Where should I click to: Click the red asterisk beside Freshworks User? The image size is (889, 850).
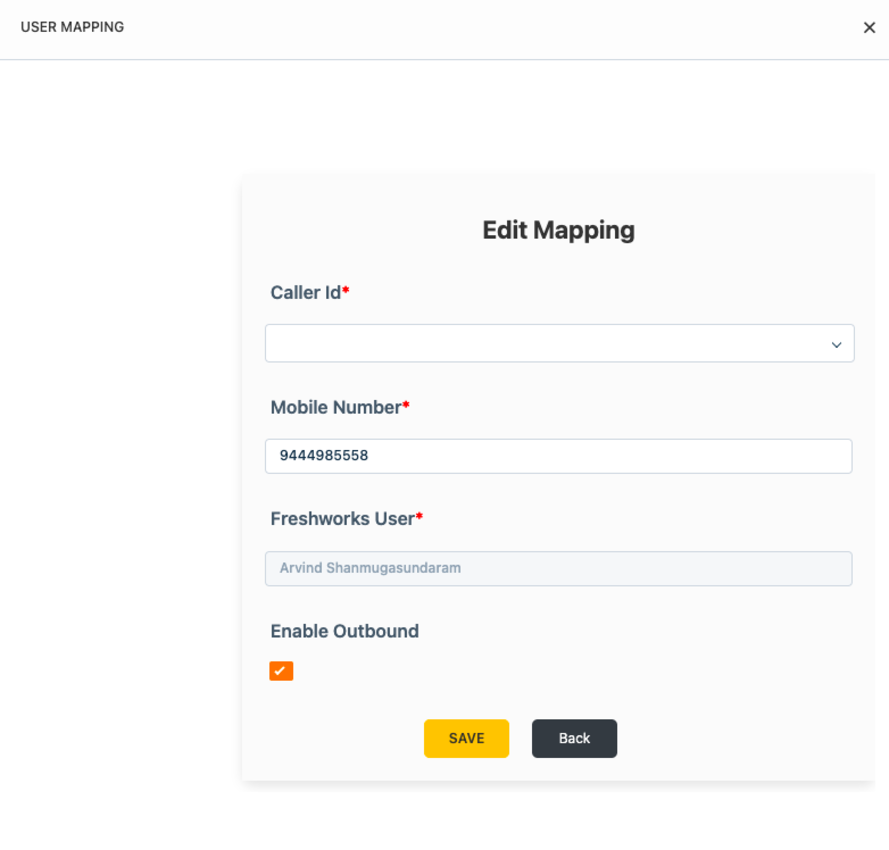419,517
